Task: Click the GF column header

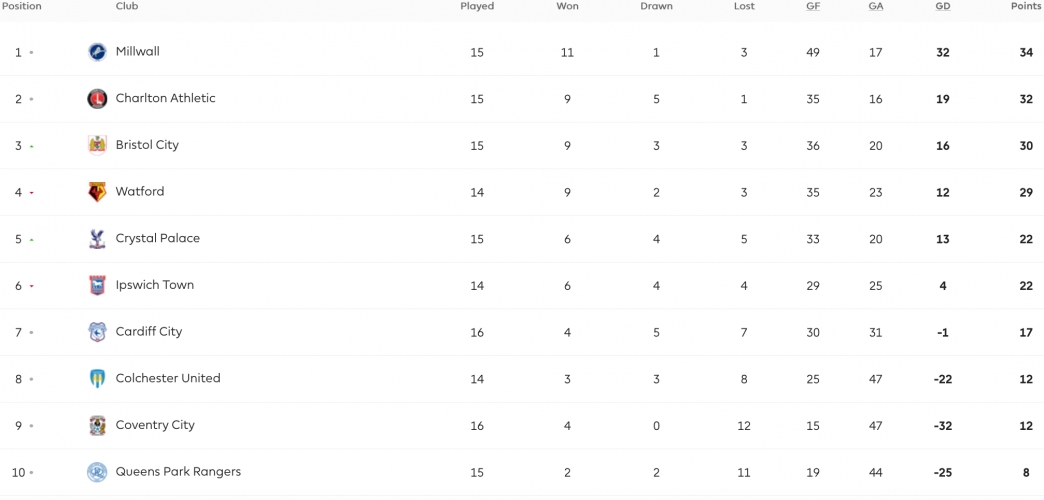Action: pos(813,6)
